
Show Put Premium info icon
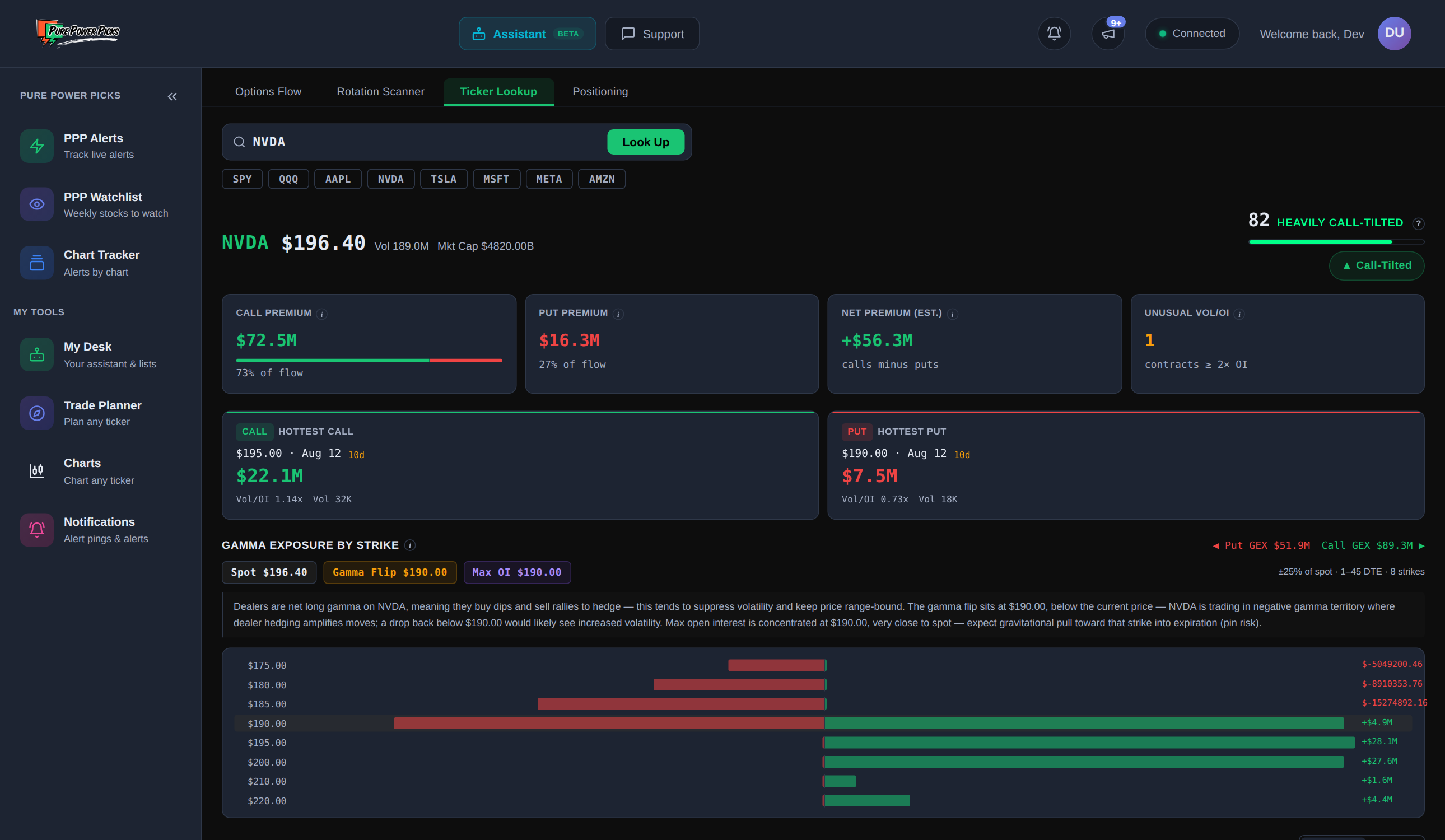(618, 314)
